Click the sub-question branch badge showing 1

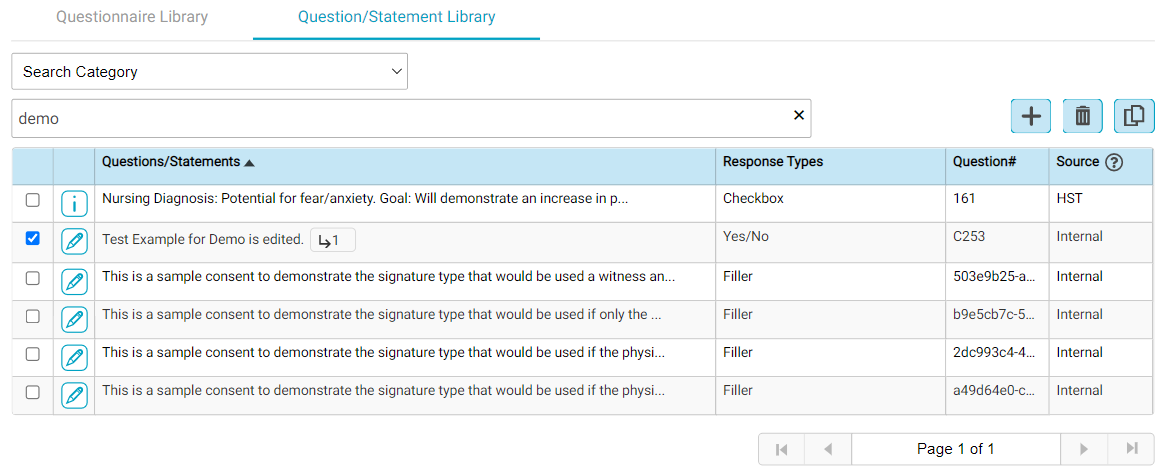coord(332,240)
